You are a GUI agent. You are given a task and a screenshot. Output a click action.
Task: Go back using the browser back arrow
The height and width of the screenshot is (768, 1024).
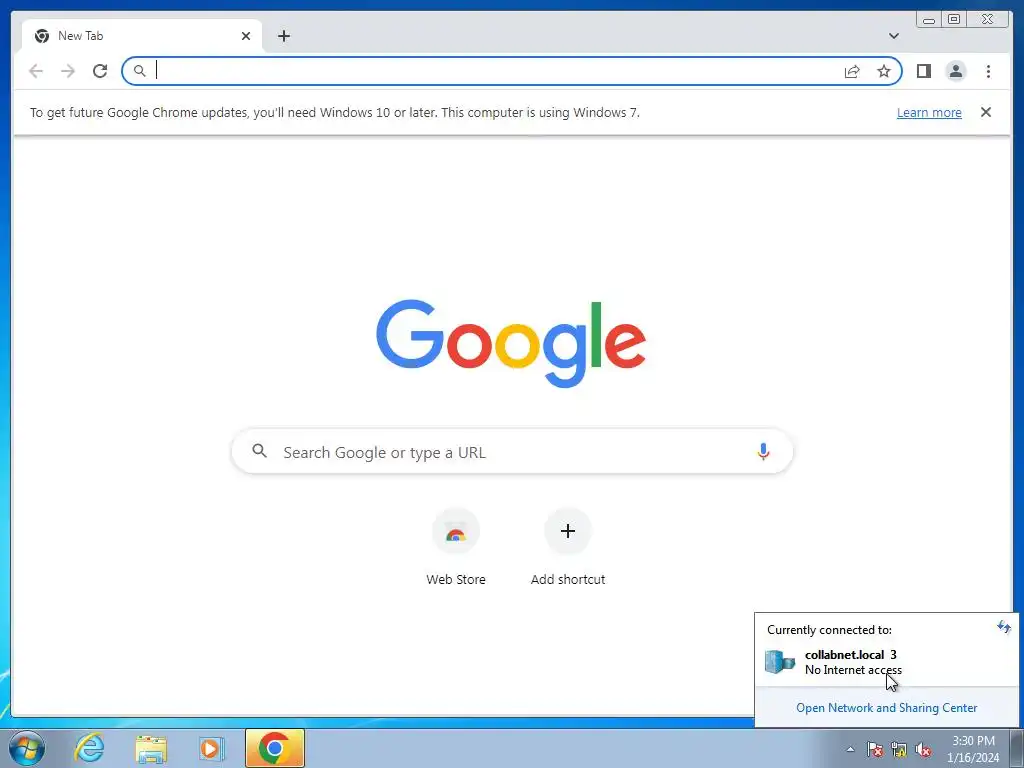click(x=36, y=71)
